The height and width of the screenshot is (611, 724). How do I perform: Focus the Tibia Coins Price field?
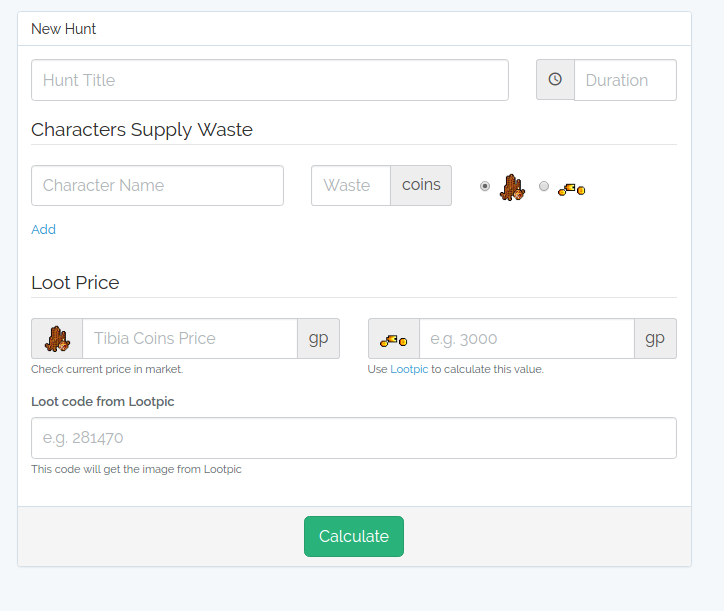pos(189,339)
